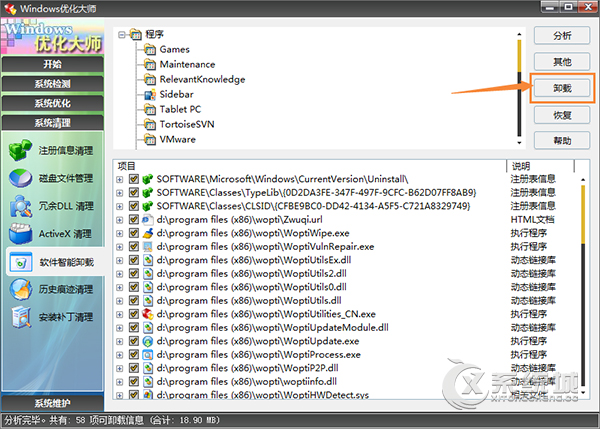Screen dimensions: 600x429
Task: Uncheck the CurrentVersion\Uninstall registry entry
Action: (x=134, y=179)
